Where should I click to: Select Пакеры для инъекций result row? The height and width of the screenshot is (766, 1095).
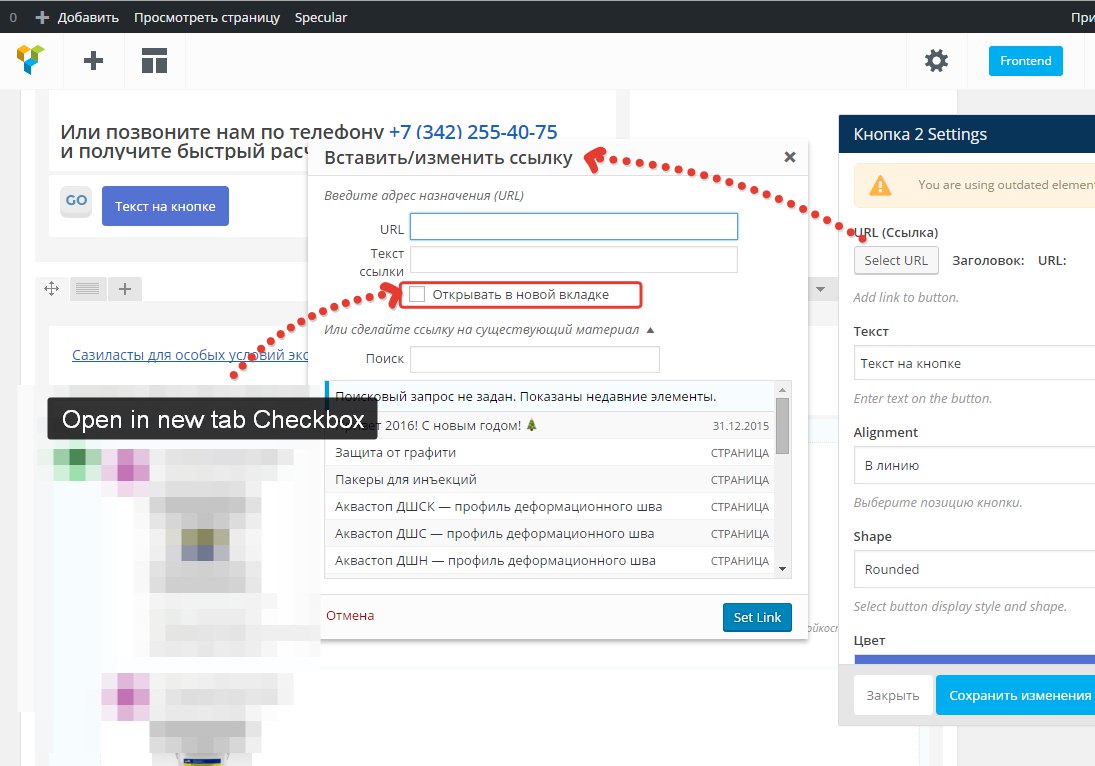click(x=550, y=480)
